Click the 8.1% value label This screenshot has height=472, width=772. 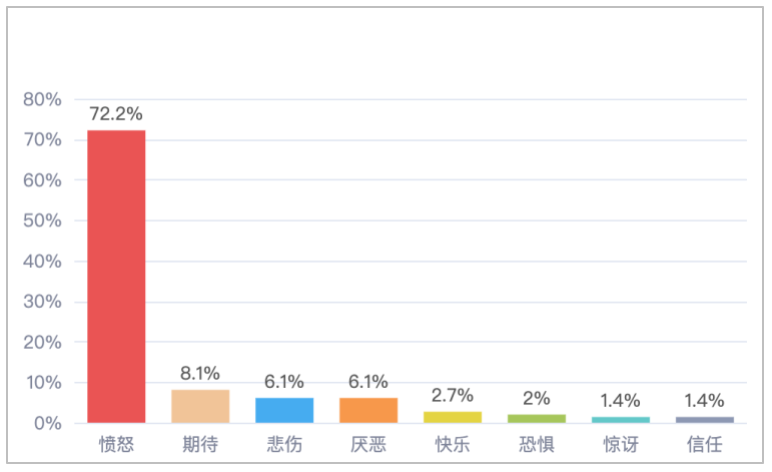(x=200, y=375)
